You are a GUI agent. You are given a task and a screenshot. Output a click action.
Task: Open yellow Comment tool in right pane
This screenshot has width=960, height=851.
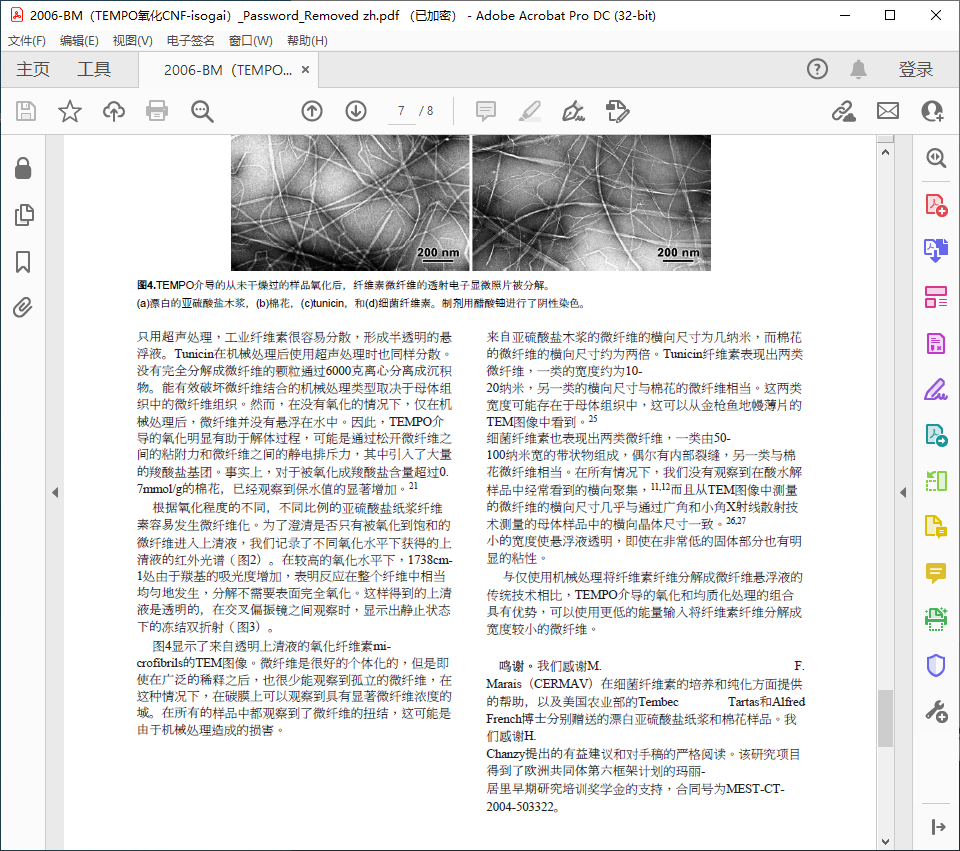[936, 573]
